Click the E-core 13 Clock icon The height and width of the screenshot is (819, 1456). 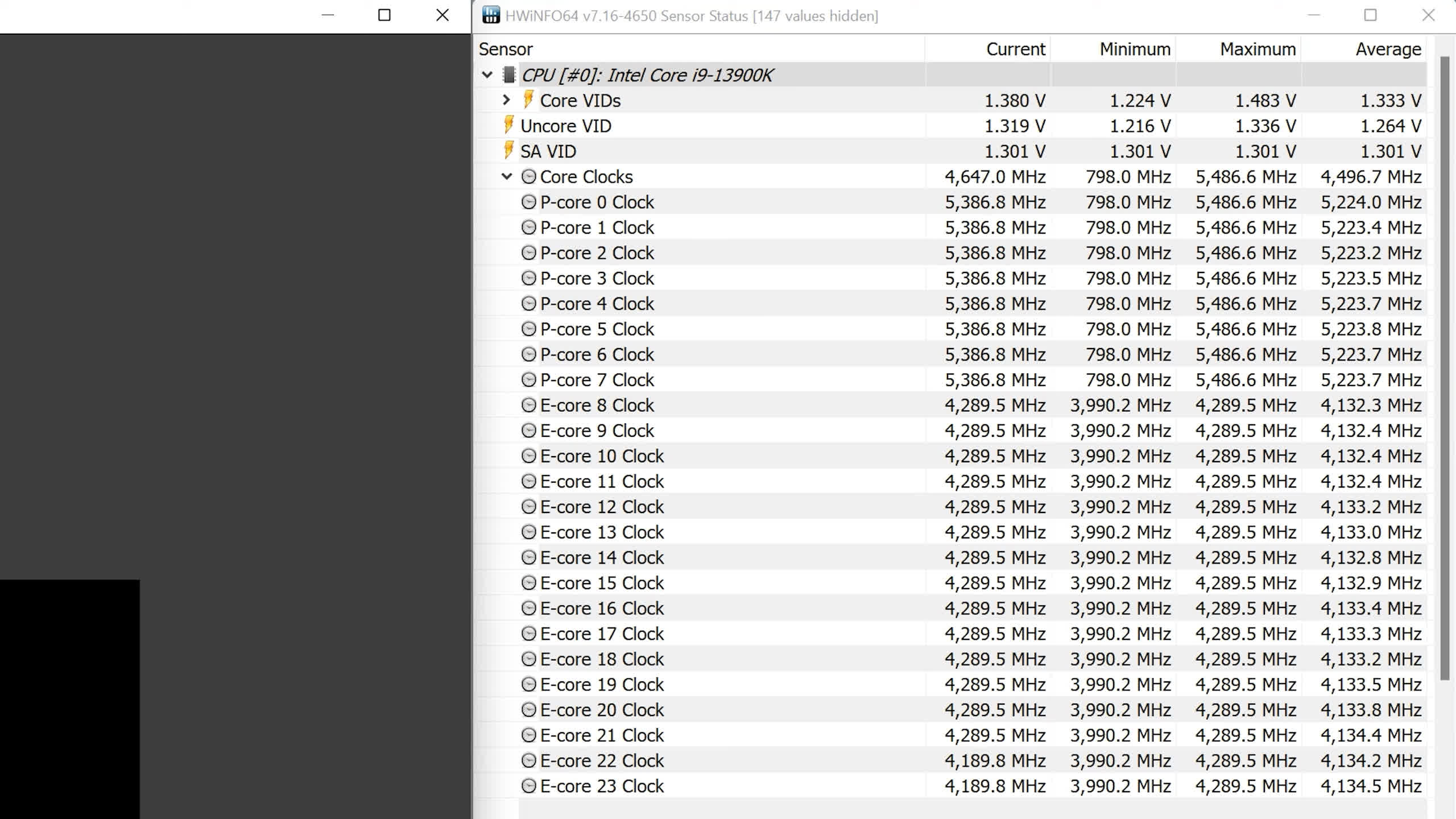(x=529, y=532)
